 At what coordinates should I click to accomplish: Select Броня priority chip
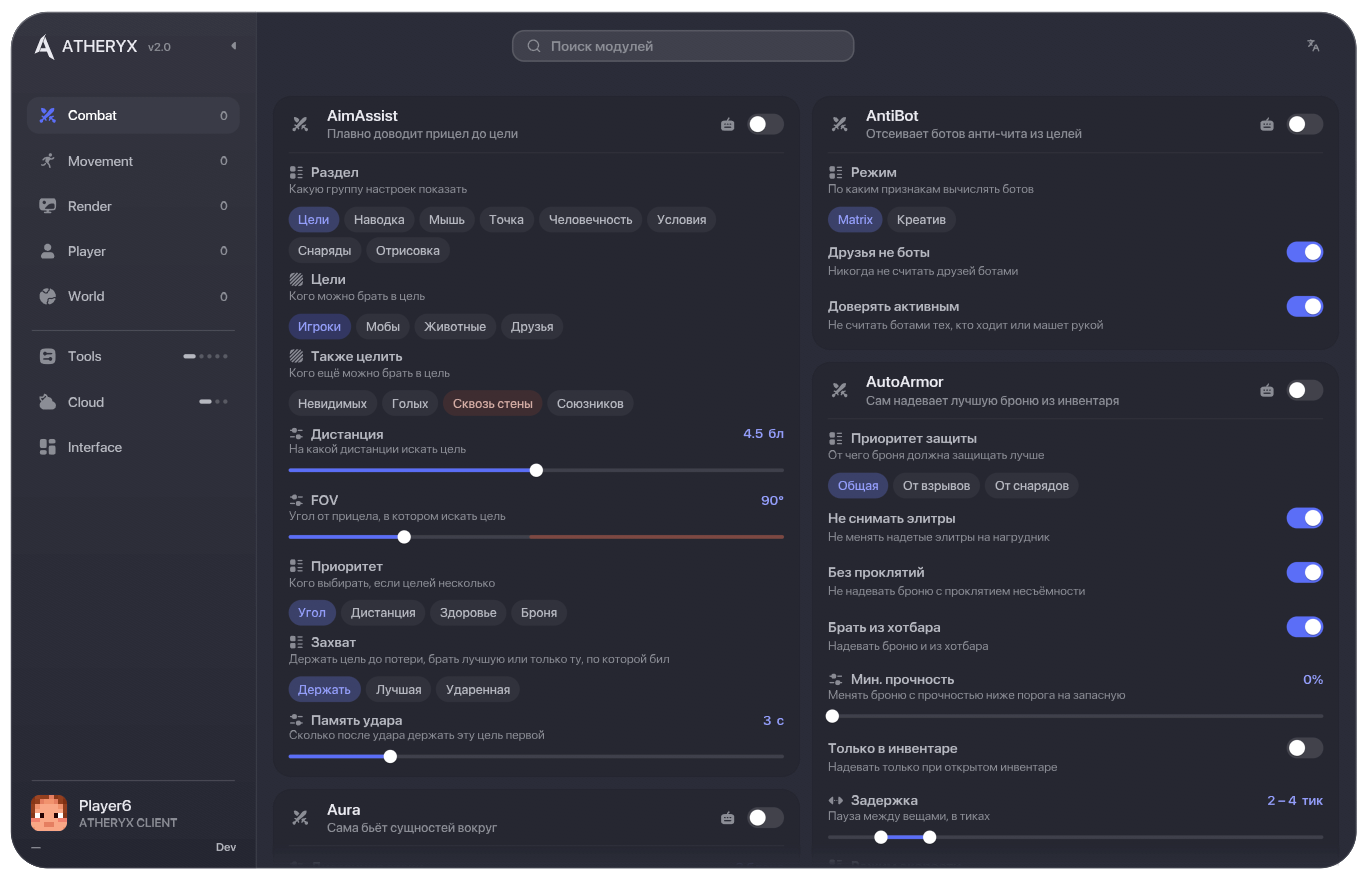(539, 613)
